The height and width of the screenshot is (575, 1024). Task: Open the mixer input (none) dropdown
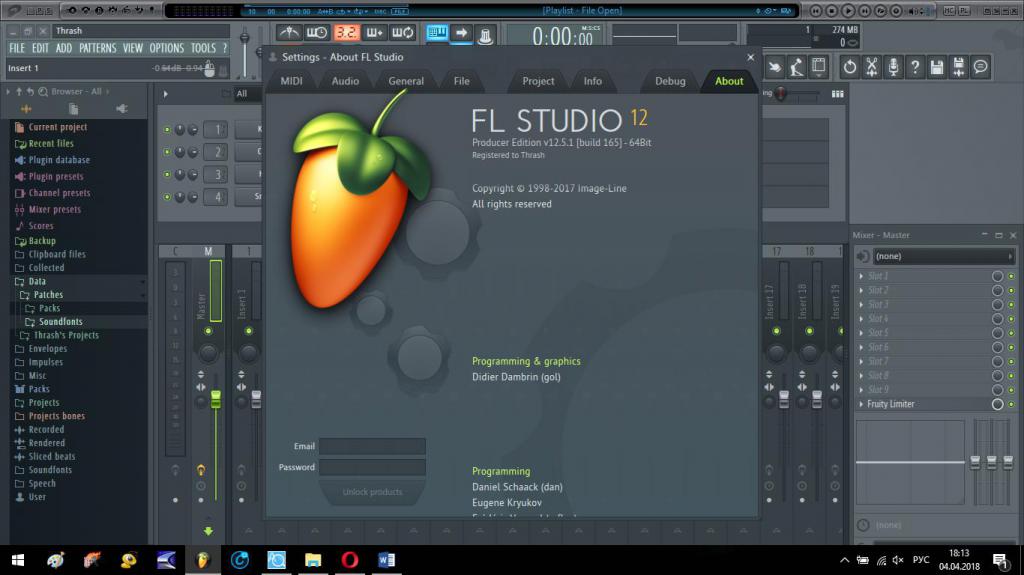coord(944,256)
